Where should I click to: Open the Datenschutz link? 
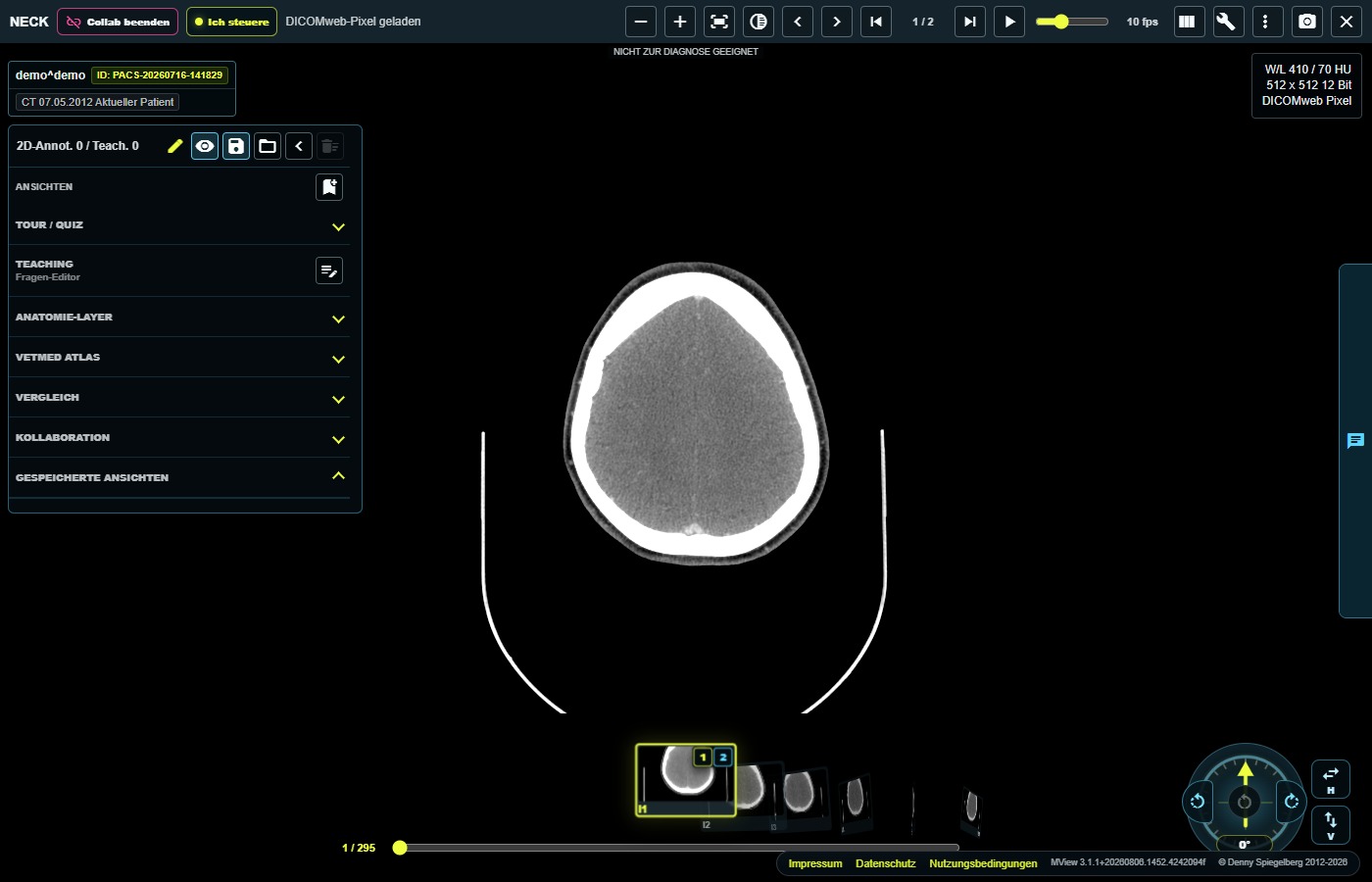click(886, 863)
